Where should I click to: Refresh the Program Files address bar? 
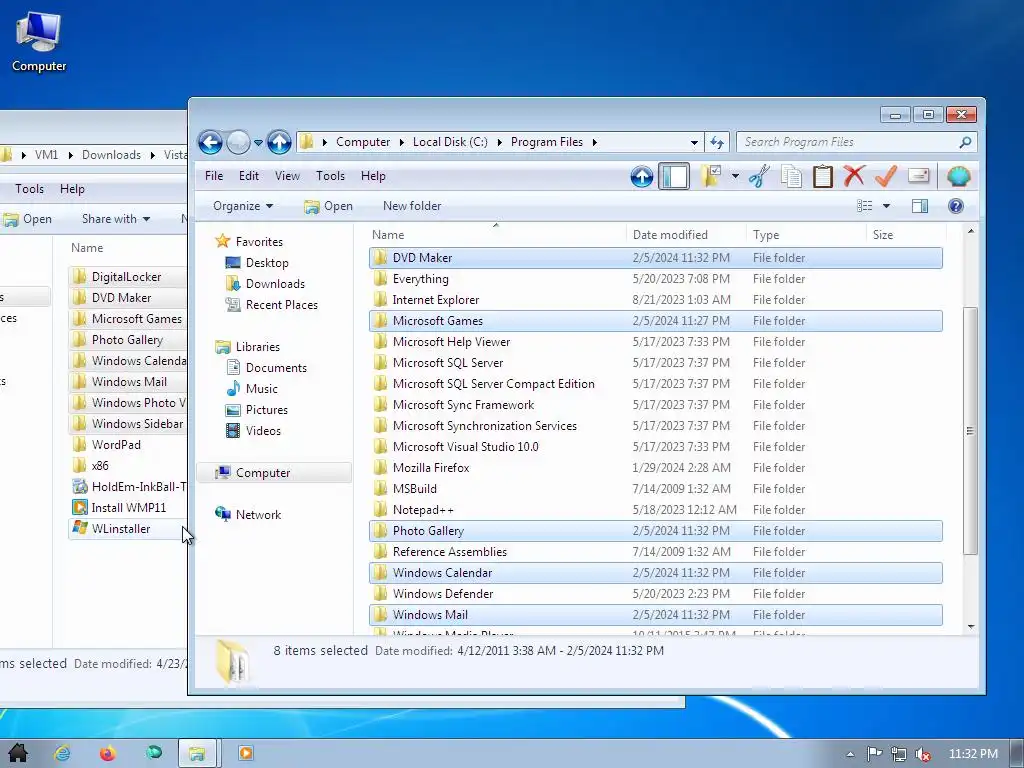[x=717, y=142]
